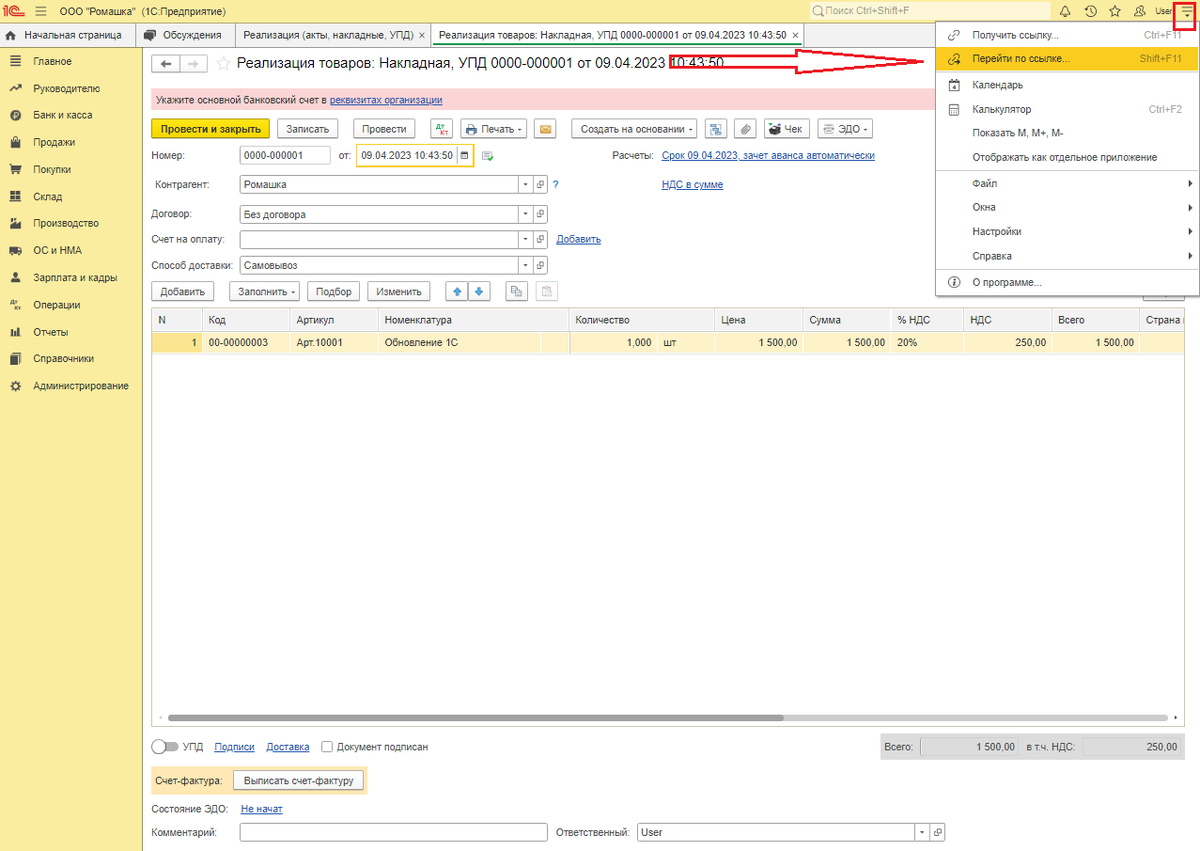
Task: Click the Чек receipt button
Action: tap(786, 129)
